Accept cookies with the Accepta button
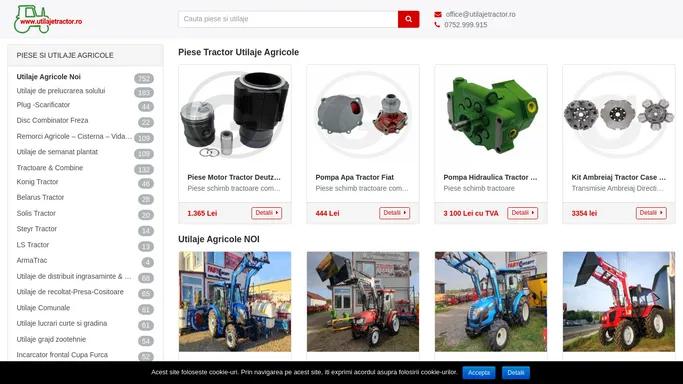The width and height of the screenshot is (683, 384). coord(479,373)
